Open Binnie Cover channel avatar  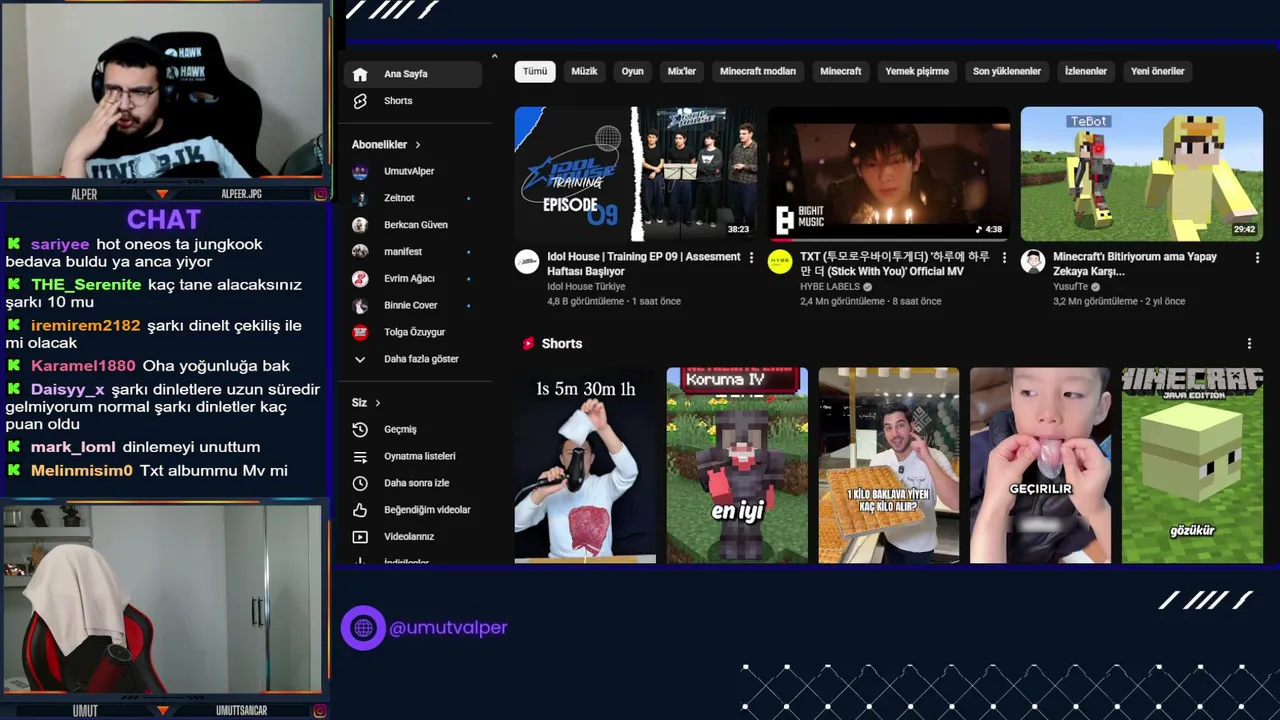pos(360,305)
